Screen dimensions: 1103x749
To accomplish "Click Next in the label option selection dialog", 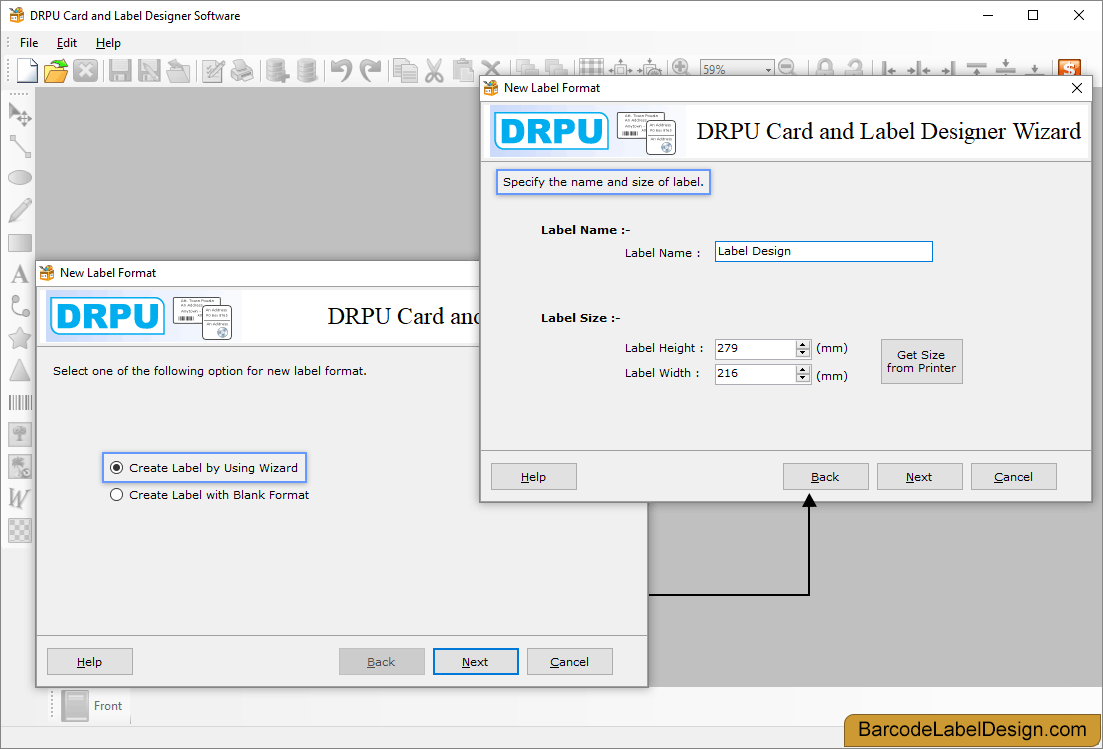I will [x=476, y=662].
